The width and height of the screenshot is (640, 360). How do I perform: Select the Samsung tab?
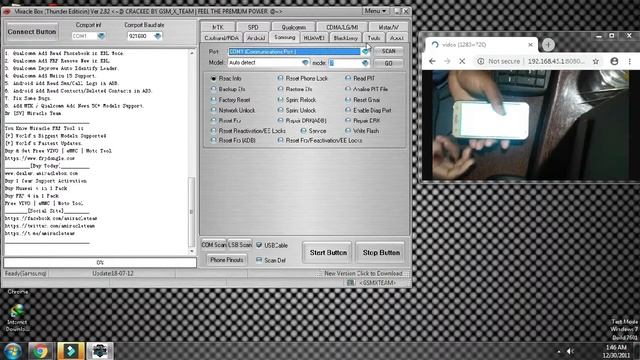tap(284, 37)
